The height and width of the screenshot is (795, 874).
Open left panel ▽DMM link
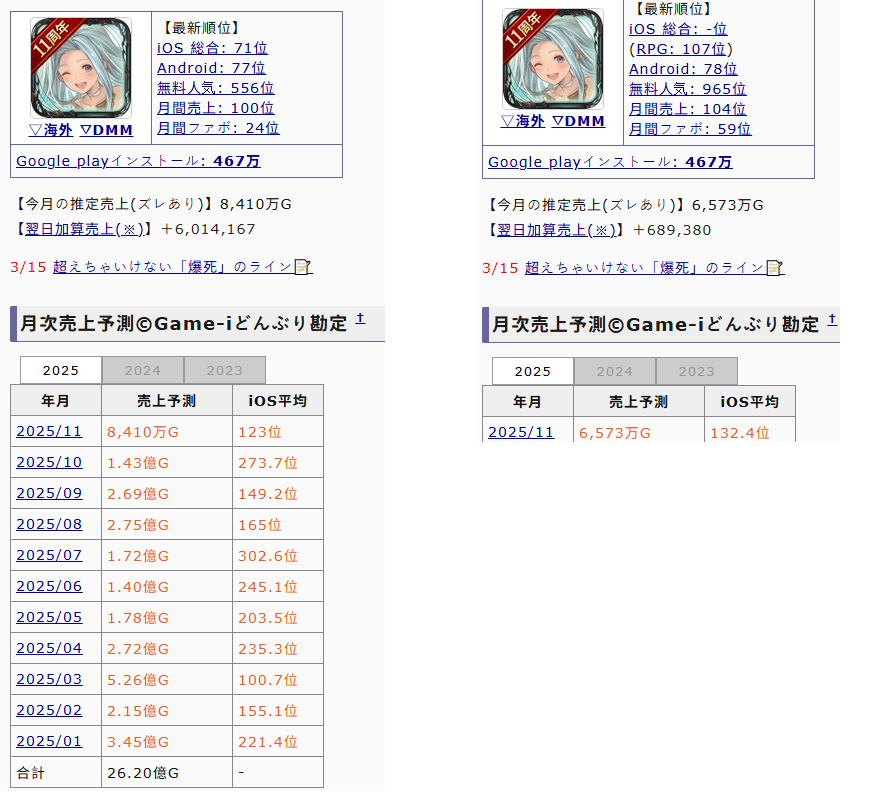[x=106, y=130]
